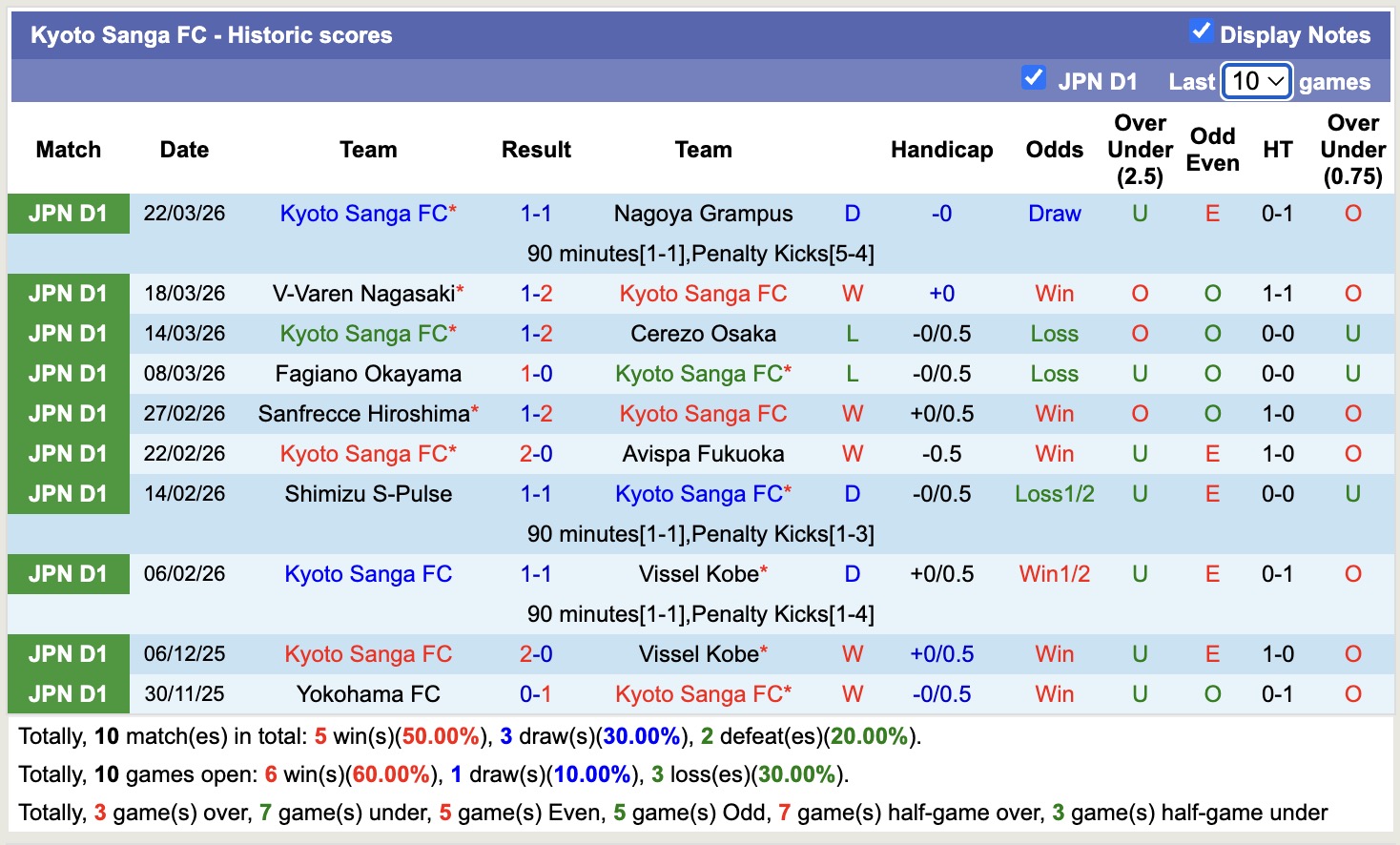The height and width of the screenshot is (845, 1400).
Task: Open the Yokohama FC team link
Action: (367, 693)
